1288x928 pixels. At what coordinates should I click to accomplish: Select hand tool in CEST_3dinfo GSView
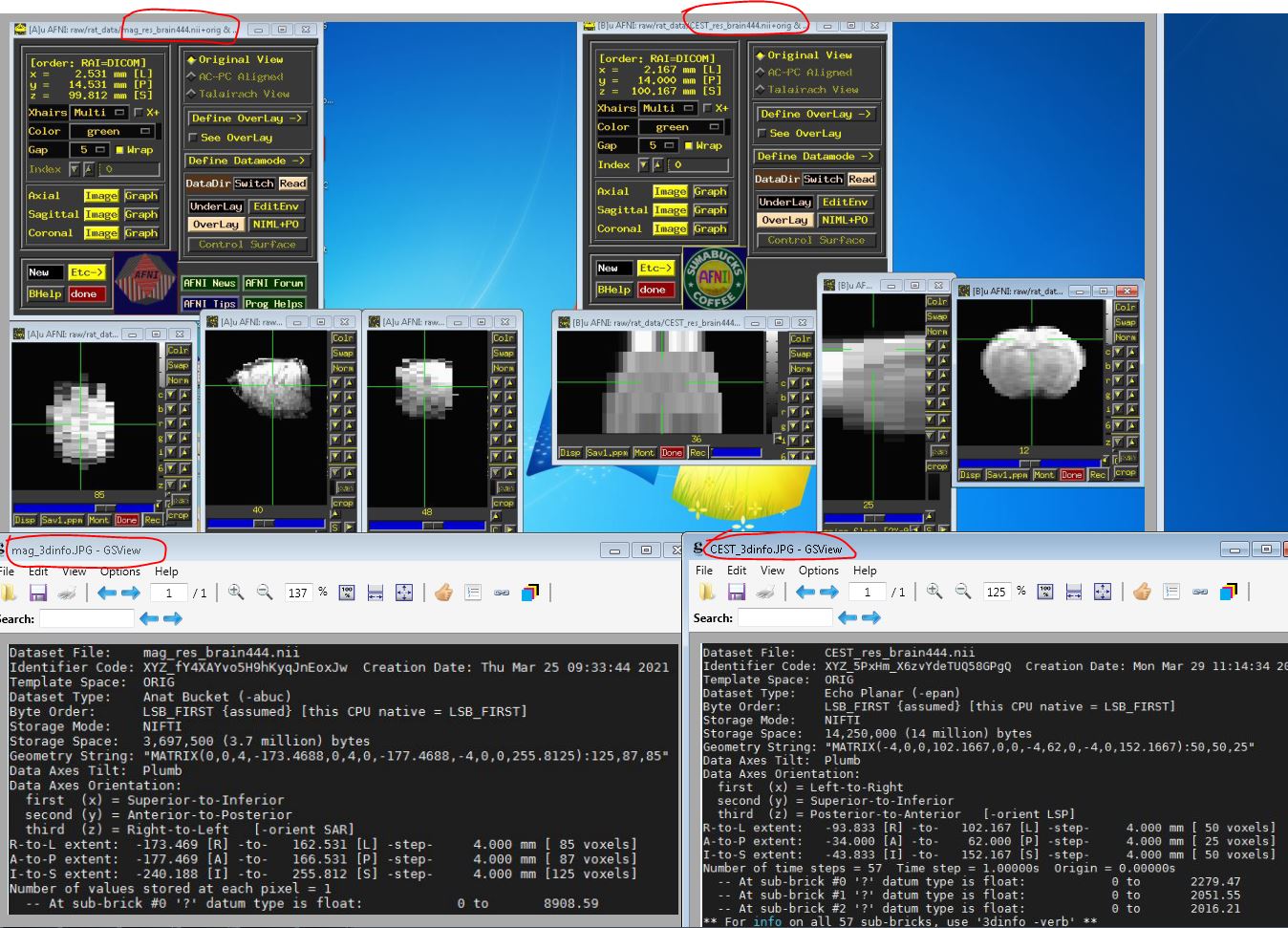tap(1142, 592)
